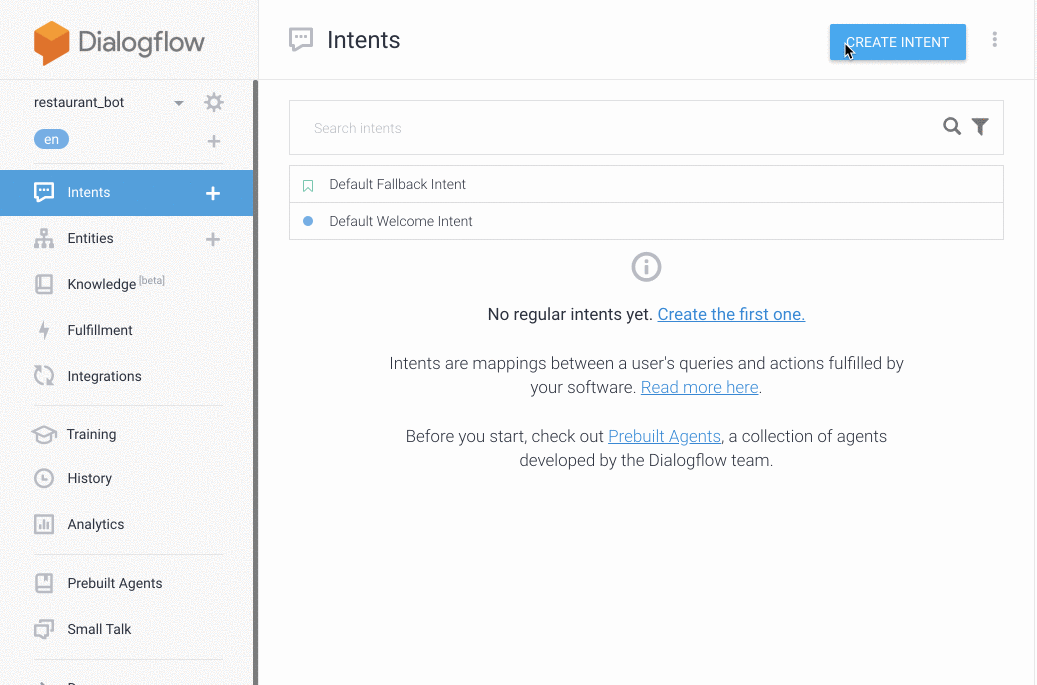
Task: Click the info circle icon
Action: [x=646, y=267]
